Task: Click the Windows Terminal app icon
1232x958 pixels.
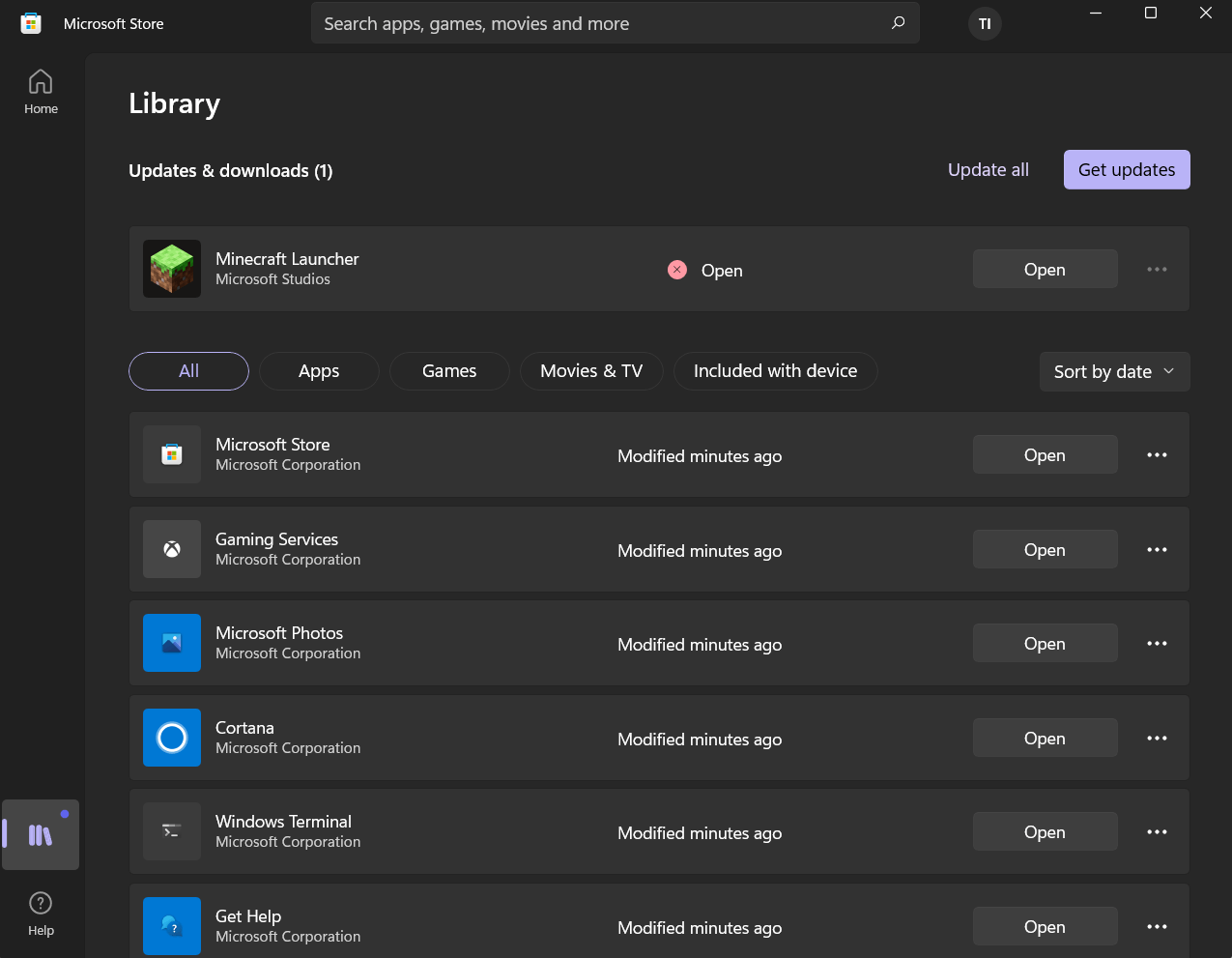Action: point(172,831)
